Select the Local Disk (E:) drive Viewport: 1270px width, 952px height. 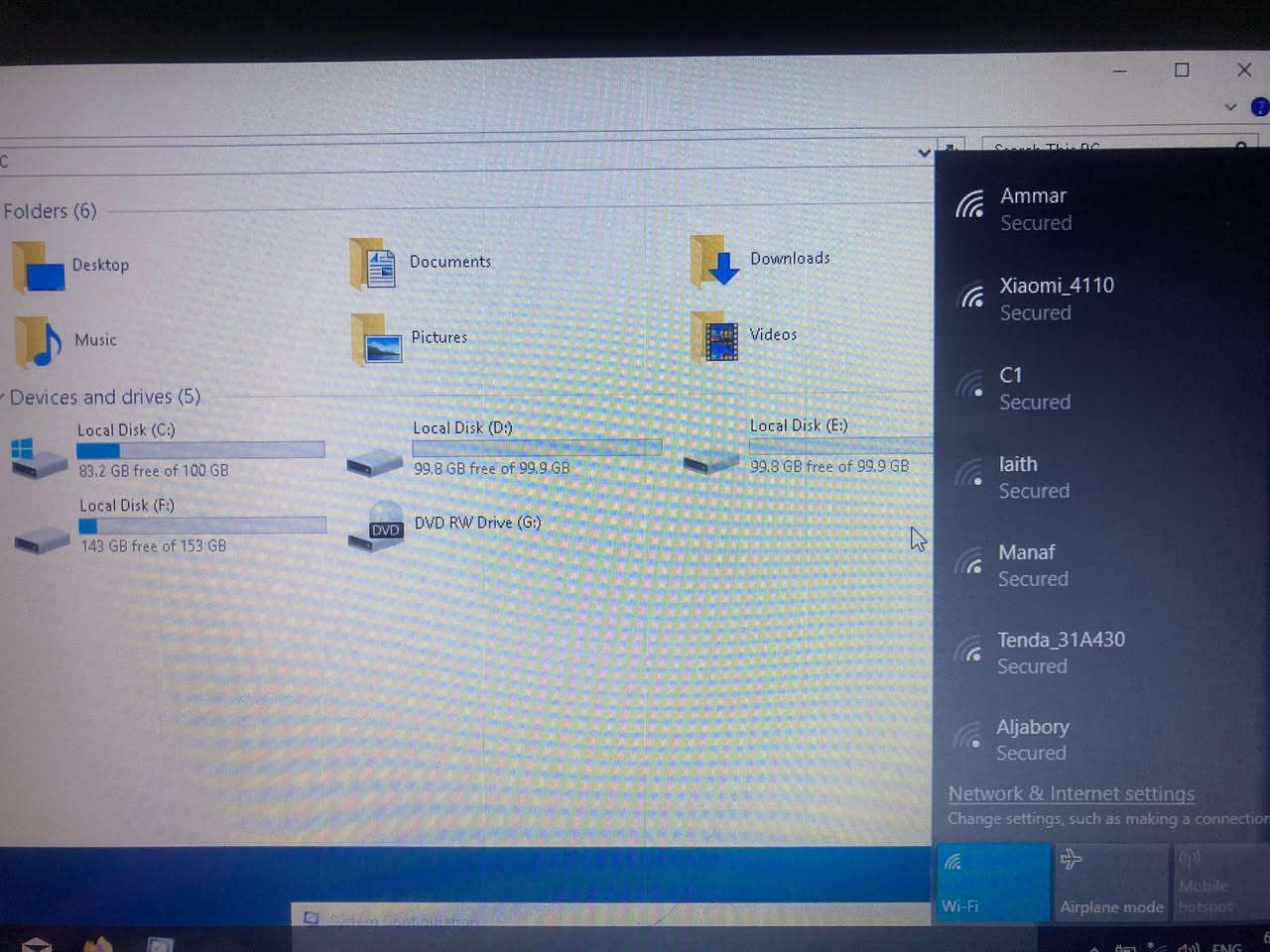tap(808, 445)
